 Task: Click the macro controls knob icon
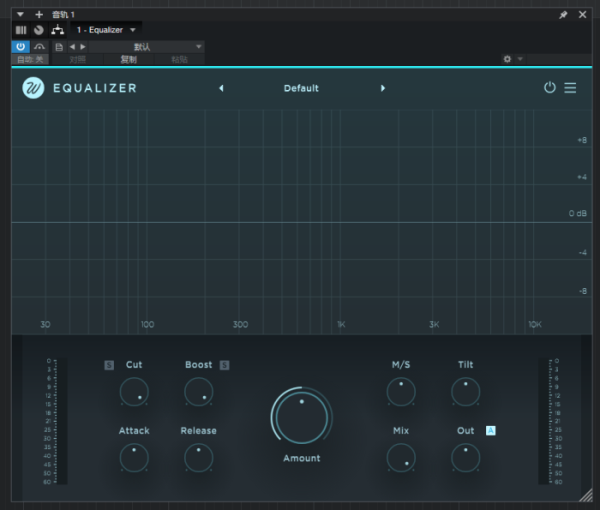[39, 30]
